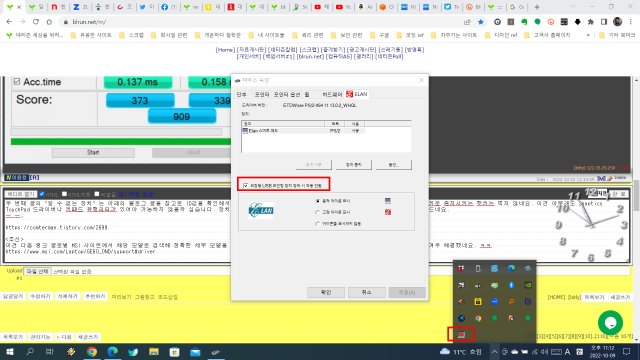Click the red-boxed ELAN icon in tray overflow

pyautogui.click(x=461, y=335)
